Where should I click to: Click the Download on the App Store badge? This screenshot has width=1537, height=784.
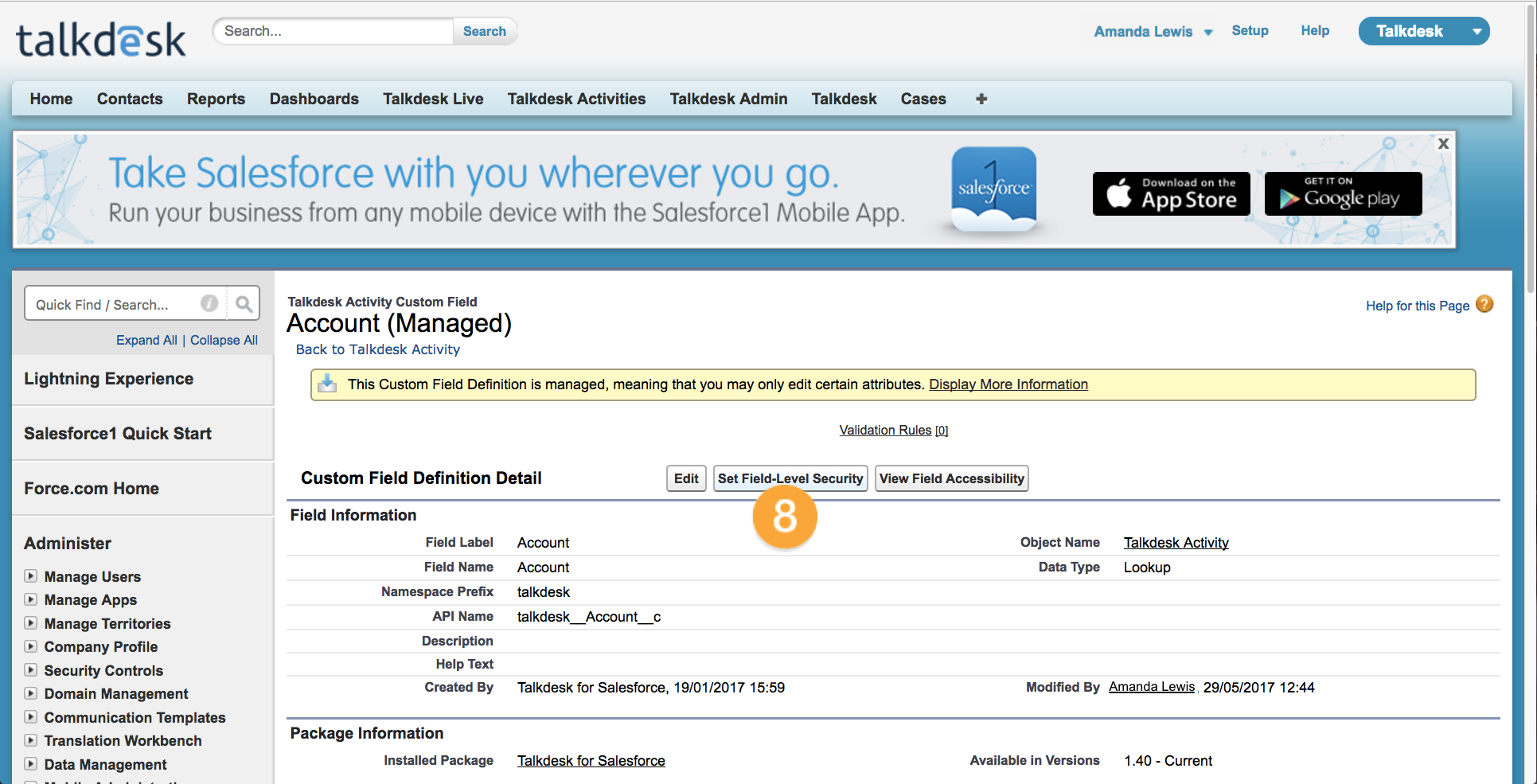click(1171, 193)
